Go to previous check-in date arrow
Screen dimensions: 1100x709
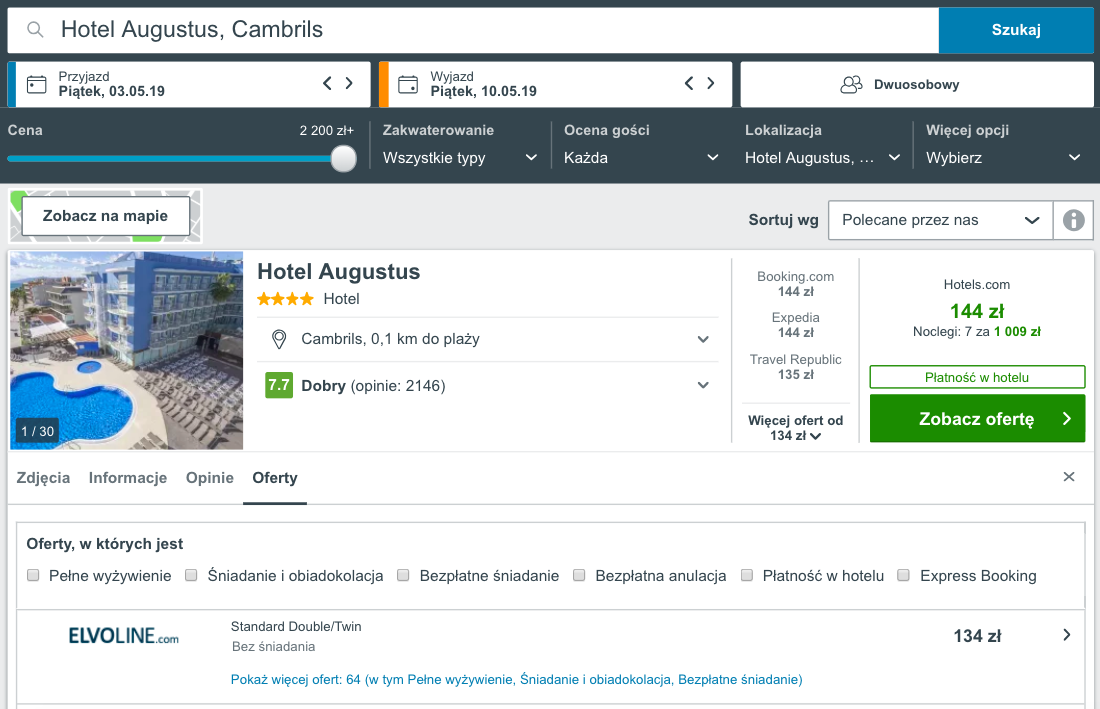point(327,83)
